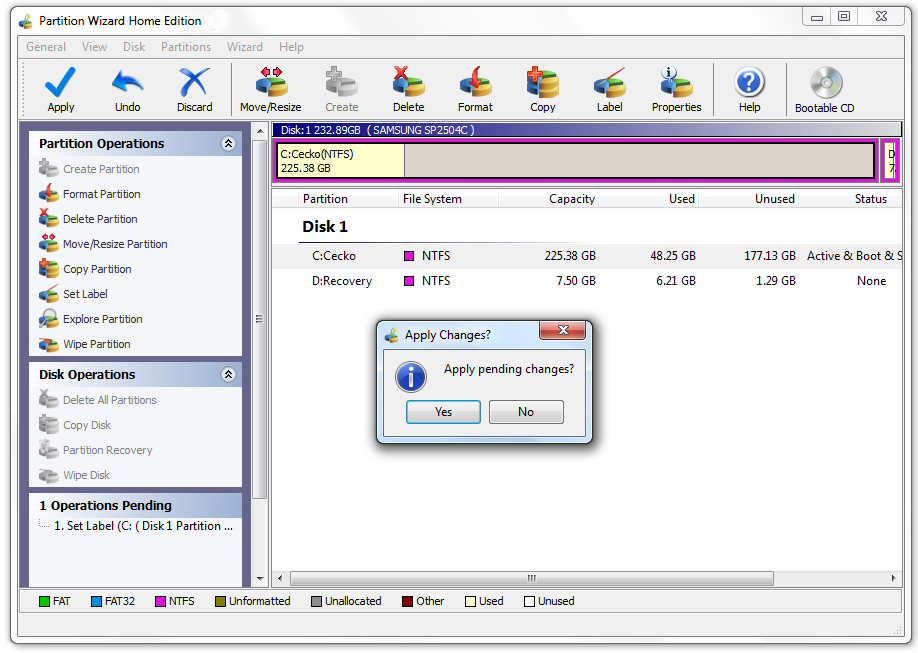Image resolution: width=918 pixels, height=653 pixels.
Task: Select the C:Cecko block in the disk map
Action: [576, 160]
